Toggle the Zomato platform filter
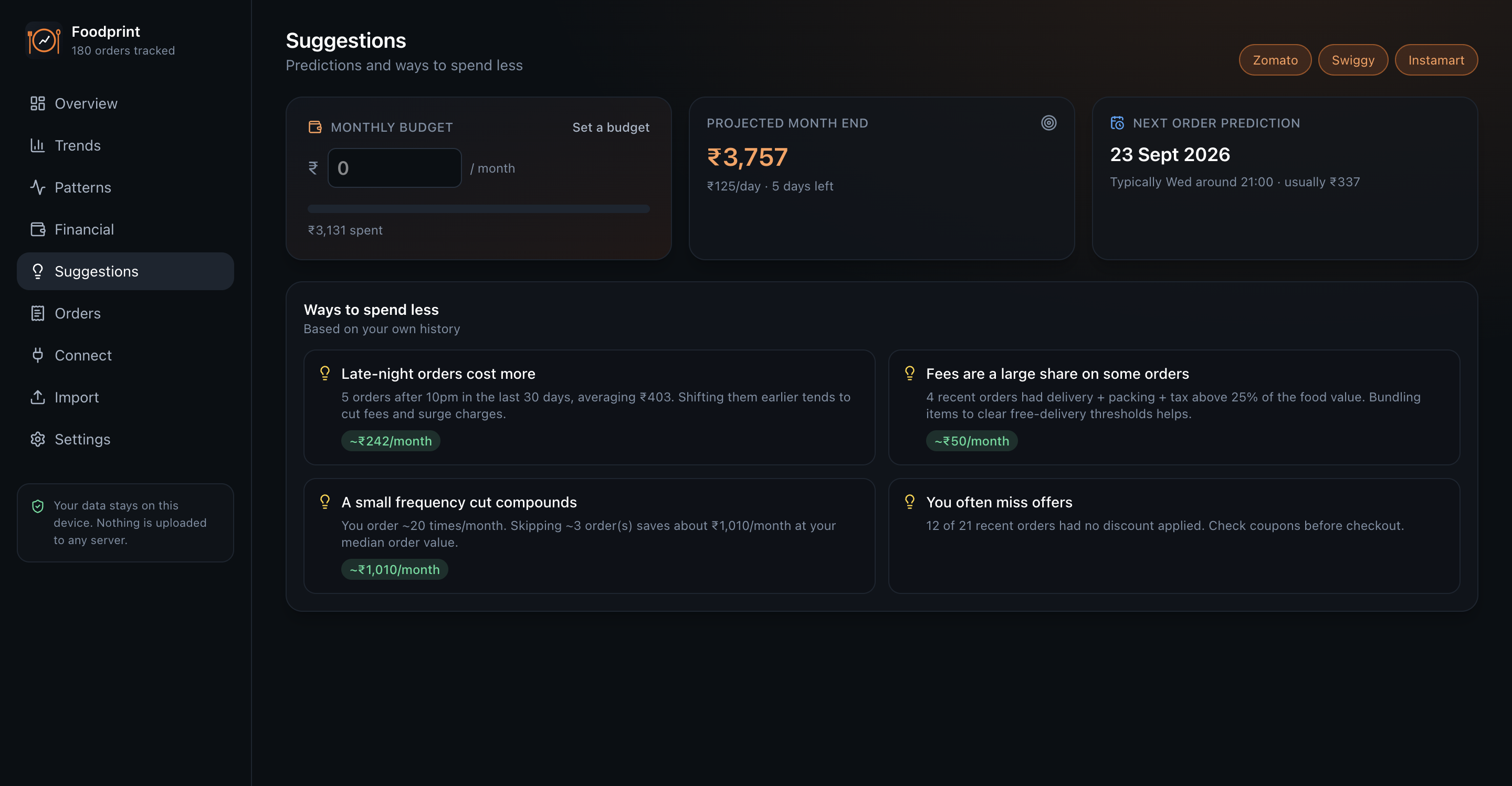The image size is (1512, 786). 1275,60
